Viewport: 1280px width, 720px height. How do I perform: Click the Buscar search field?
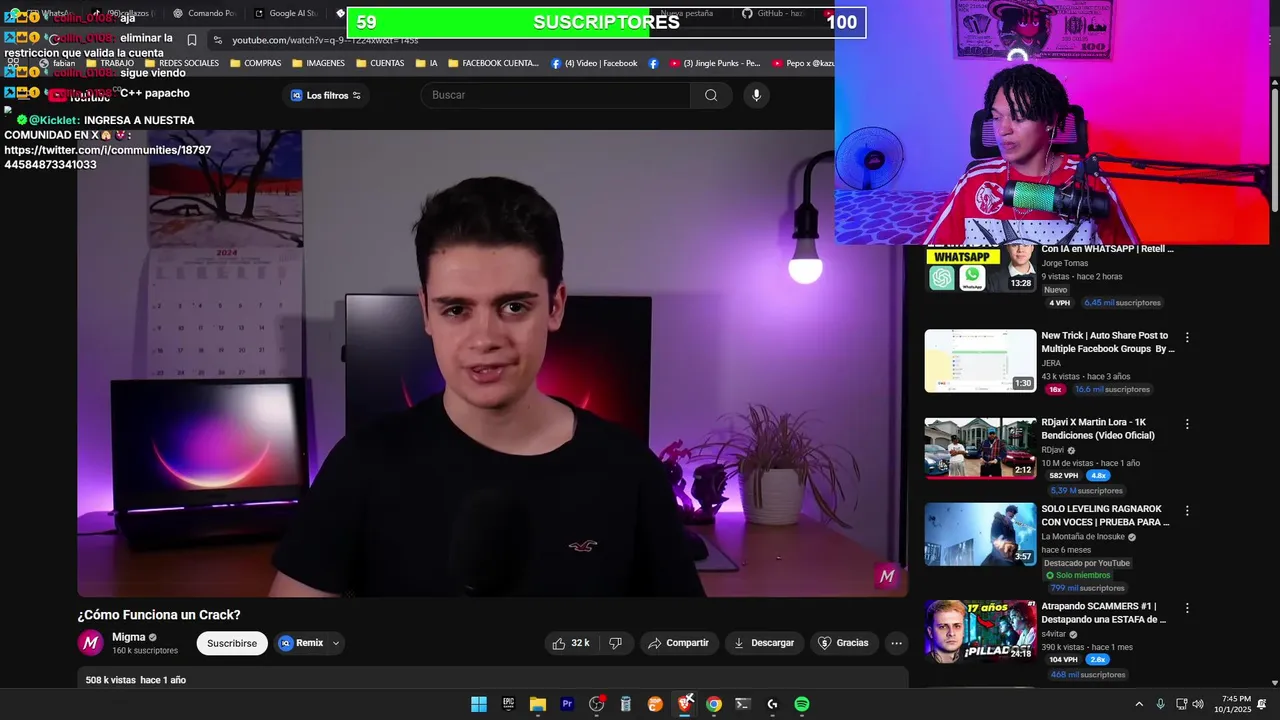(x=556, y=95)
